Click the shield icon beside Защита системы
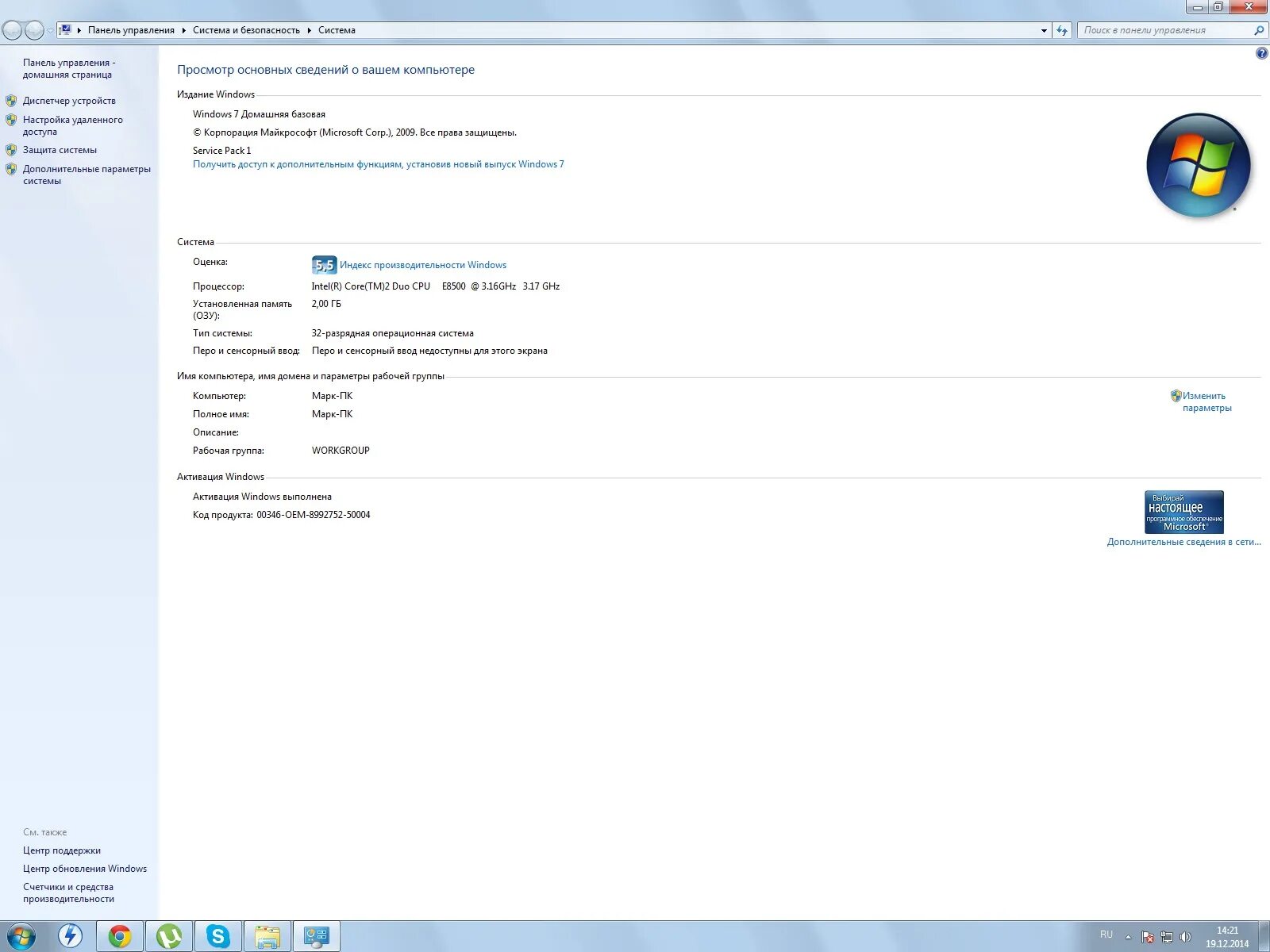 click(x=11, y=150)
